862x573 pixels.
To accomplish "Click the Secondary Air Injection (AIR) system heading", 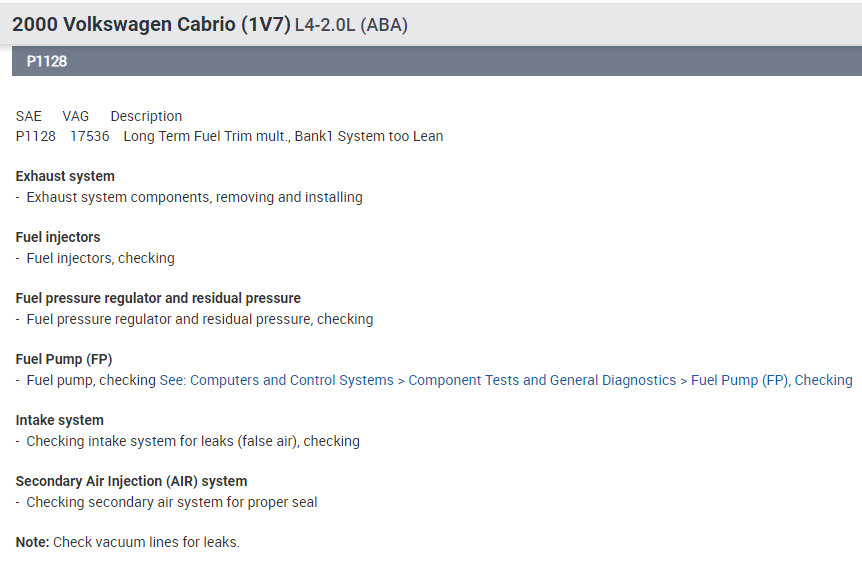I will tap(131, 481).
